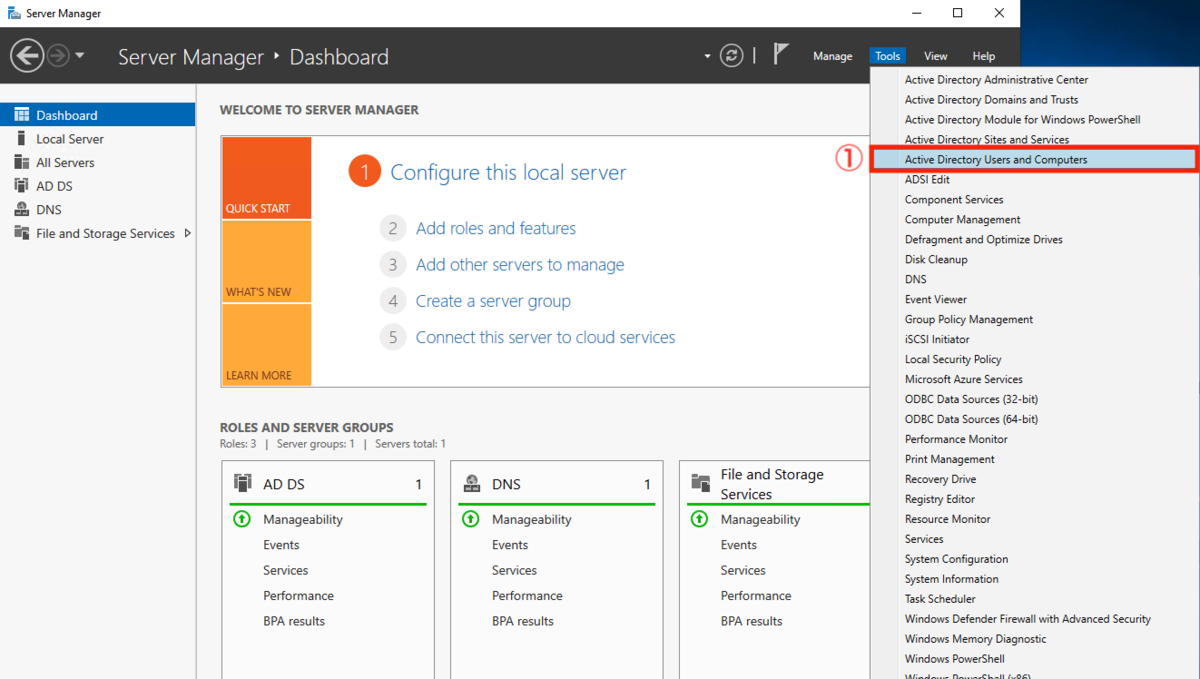Screen dimensions: 1200x679
Task: Click the back navigation arrow
Action: click(x=27, y=55)
